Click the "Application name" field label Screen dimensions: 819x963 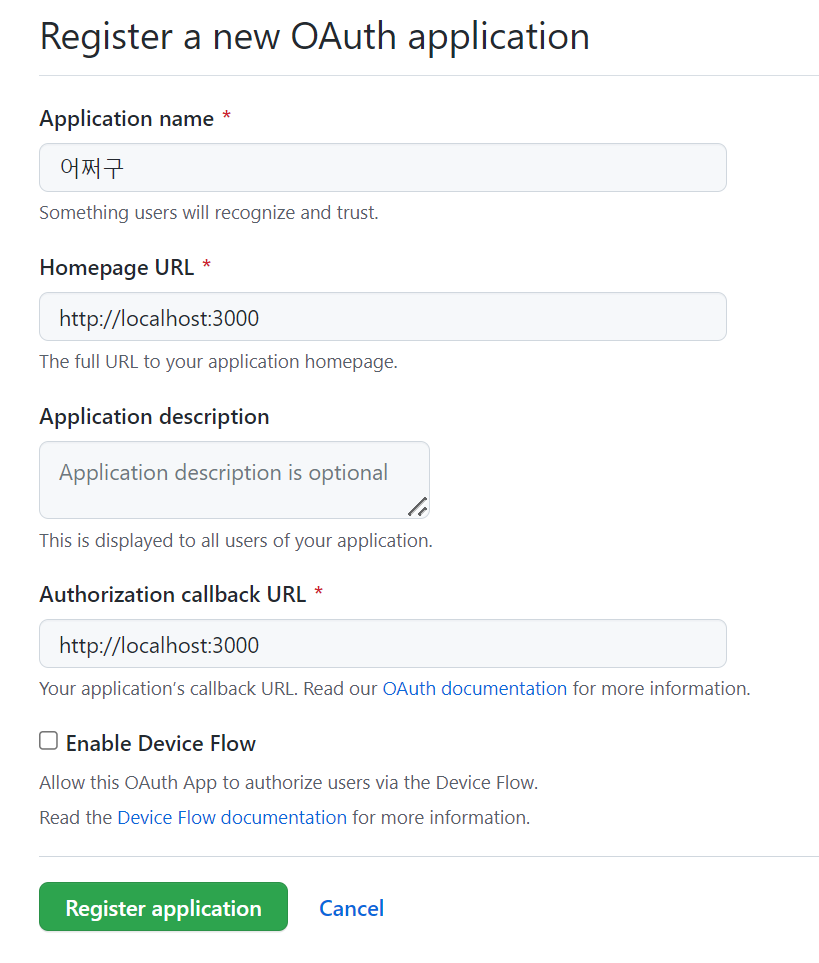click(x=126, y=119)
